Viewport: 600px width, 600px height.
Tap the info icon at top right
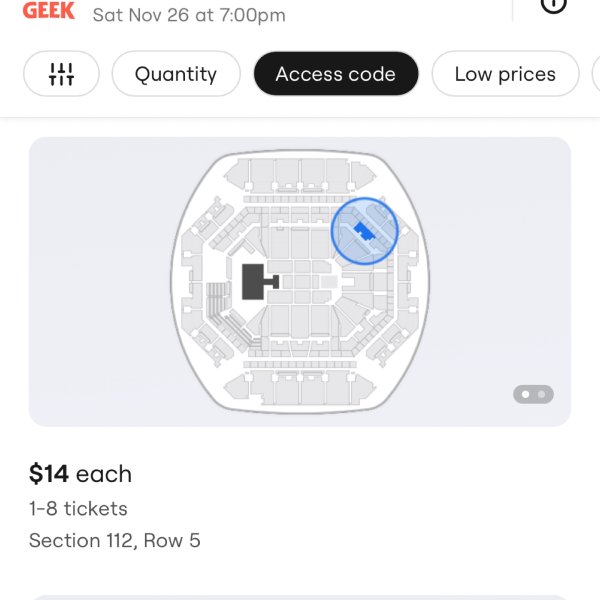[553, 5]
